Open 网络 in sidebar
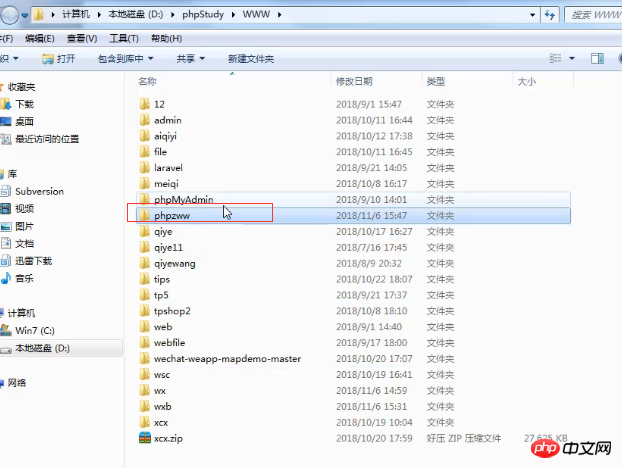622x468 pixels. click(x=17, y=383)
